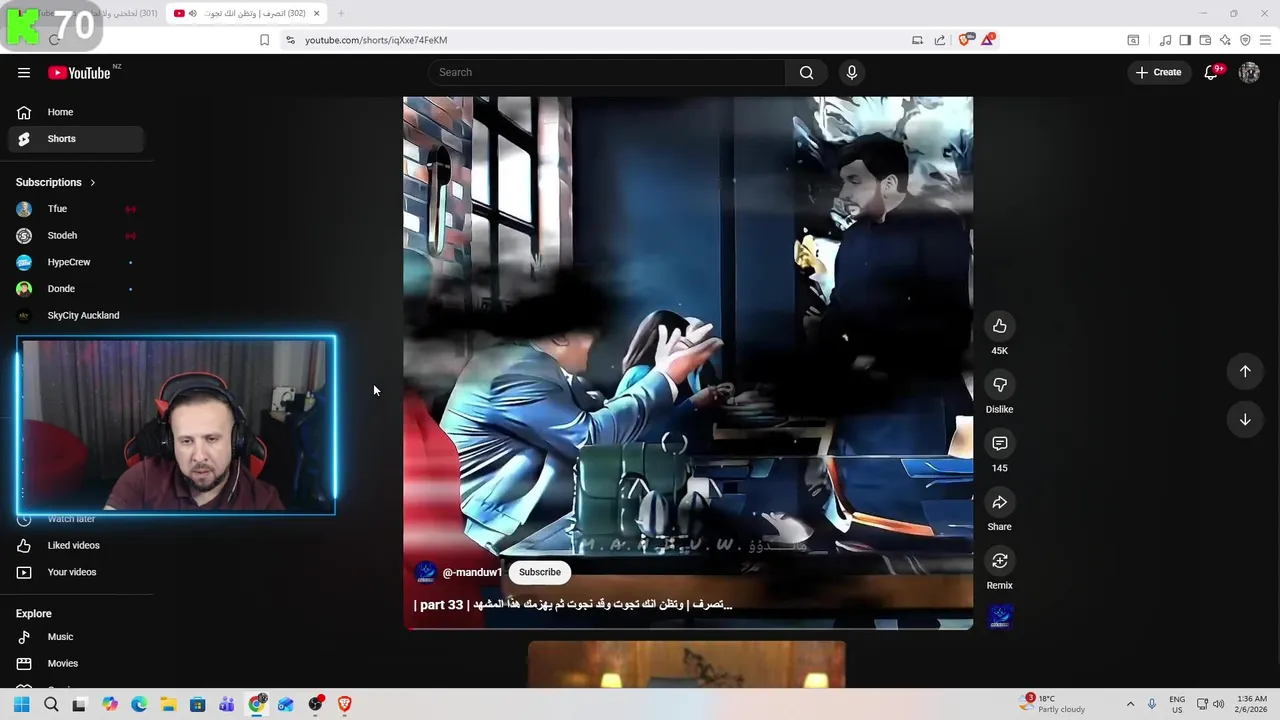Open the 145 comments panel

click(x=999, y=443)
